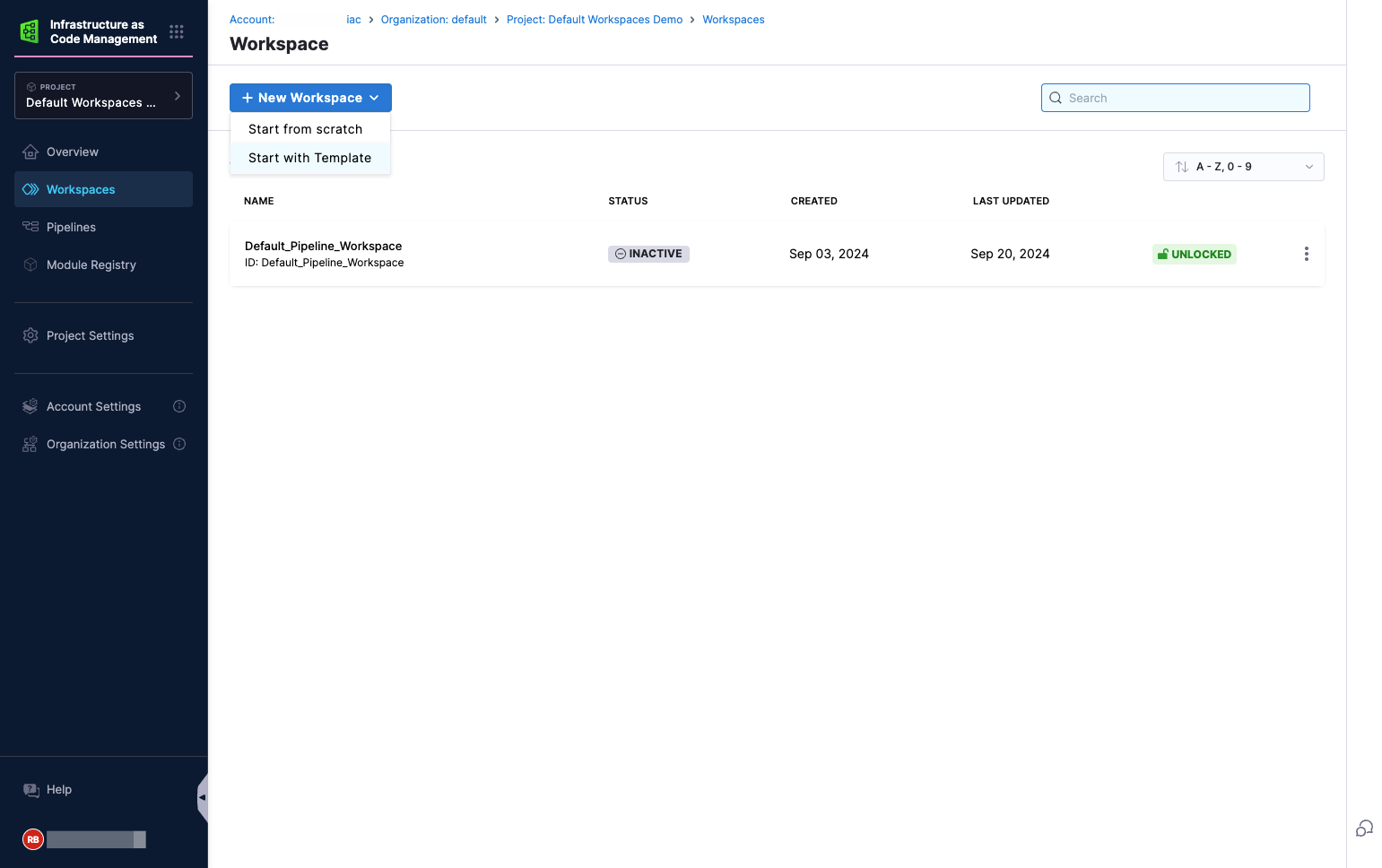This screenshot has height=868, width=1382.
Task: Toggle the UNLOCKED lock badge
Action: pos(1194,254)
